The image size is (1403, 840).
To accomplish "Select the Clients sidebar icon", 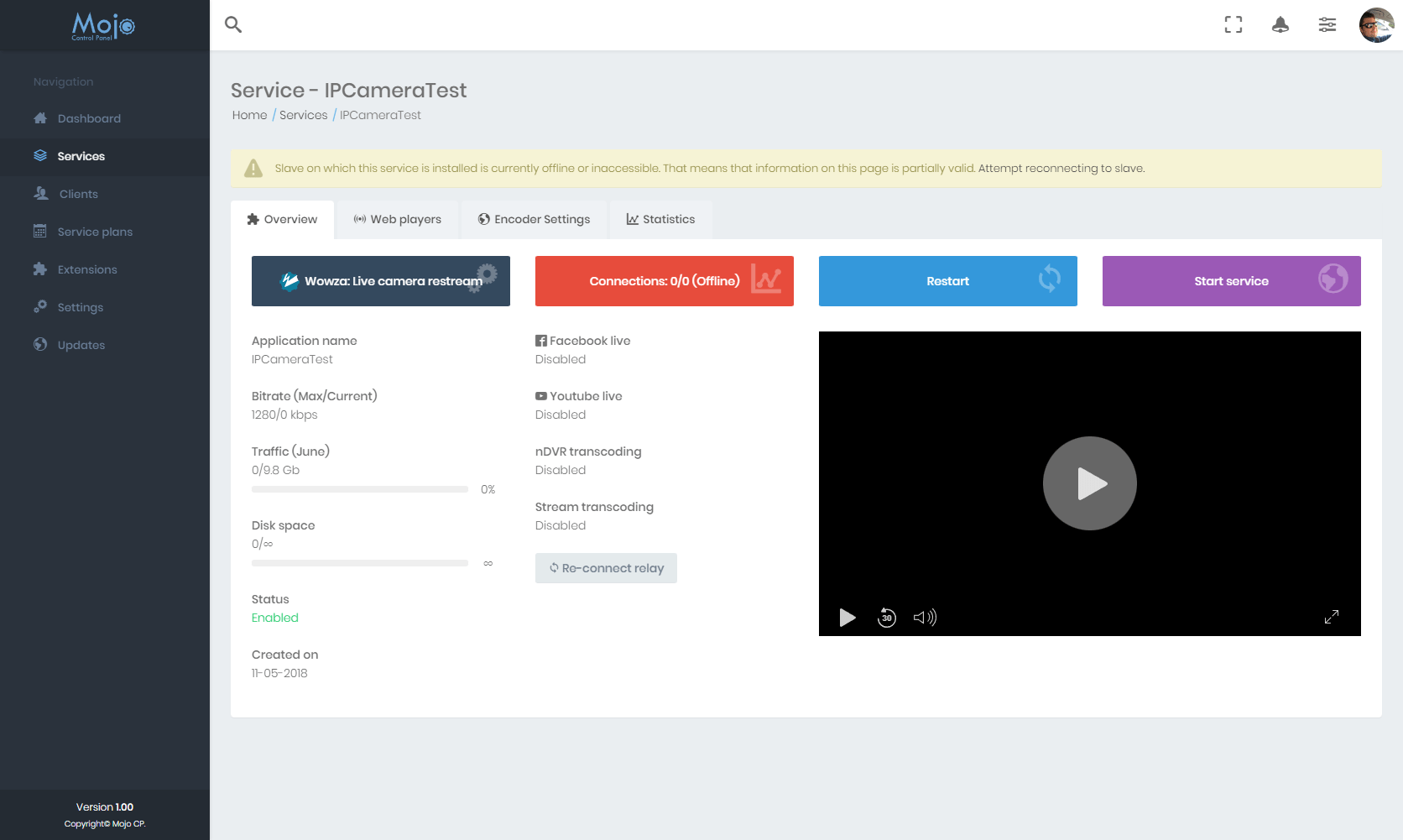I will tap(40, 194).
